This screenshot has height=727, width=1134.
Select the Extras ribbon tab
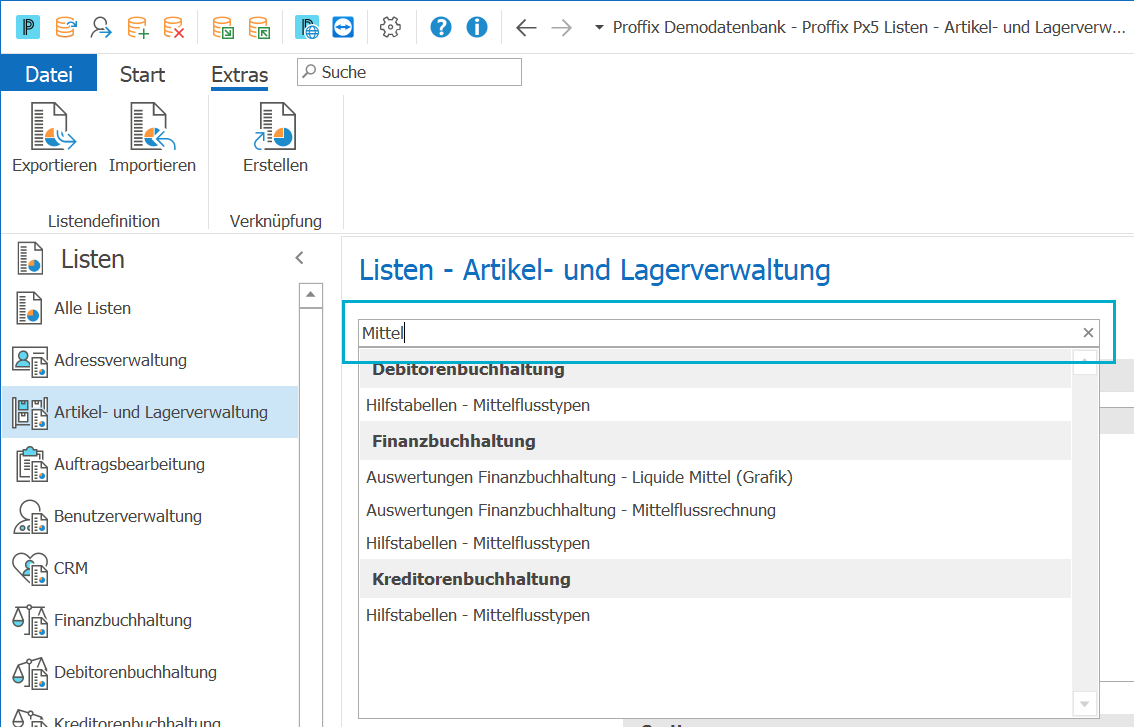(239, 75)
